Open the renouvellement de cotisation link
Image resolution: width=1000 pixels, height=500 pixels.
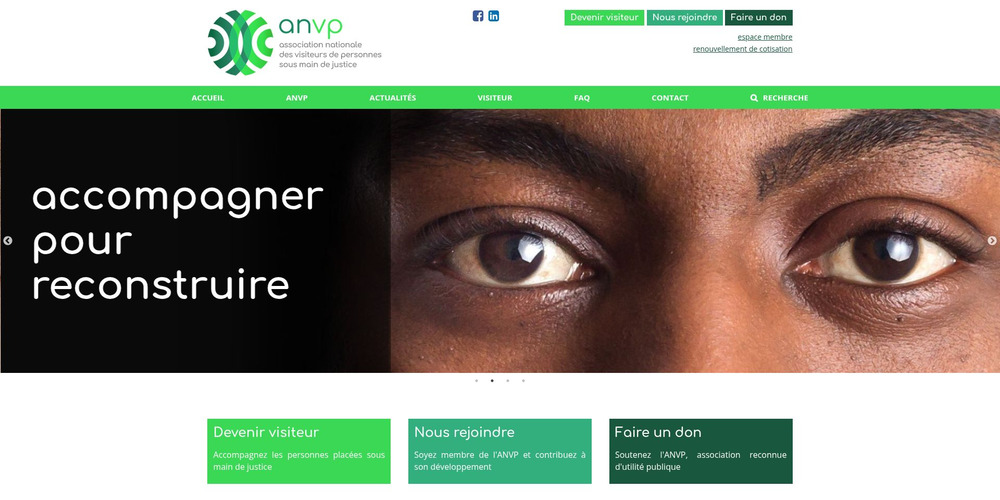tap(742, 49)
